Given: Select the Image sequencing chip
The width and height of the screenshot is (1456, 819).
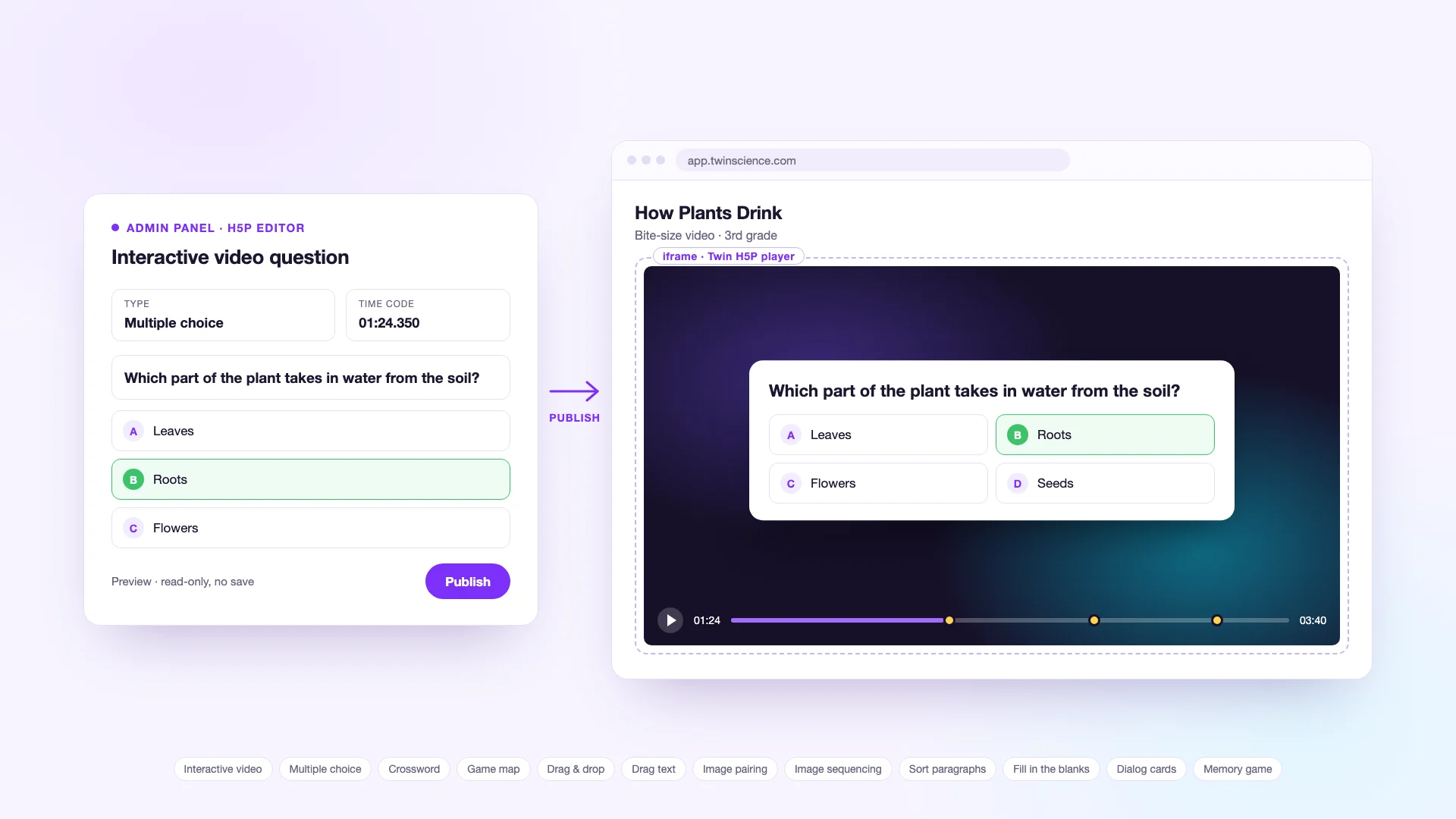Looking at the screenshot, I should (838, 769).
